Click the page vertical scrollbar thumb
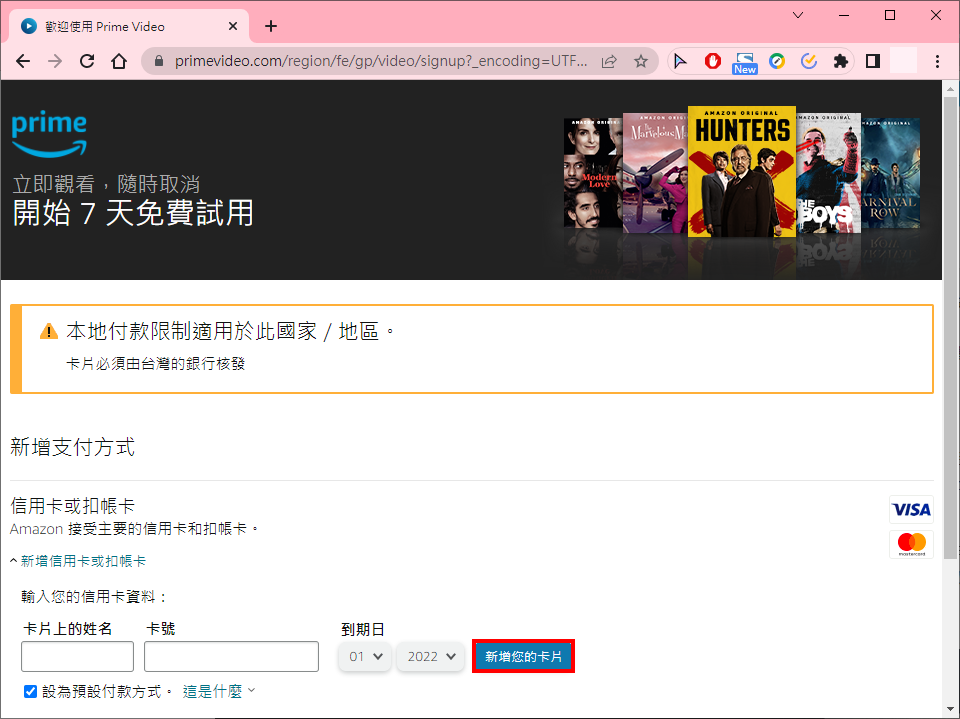960x719 pixels. point(950,328)
